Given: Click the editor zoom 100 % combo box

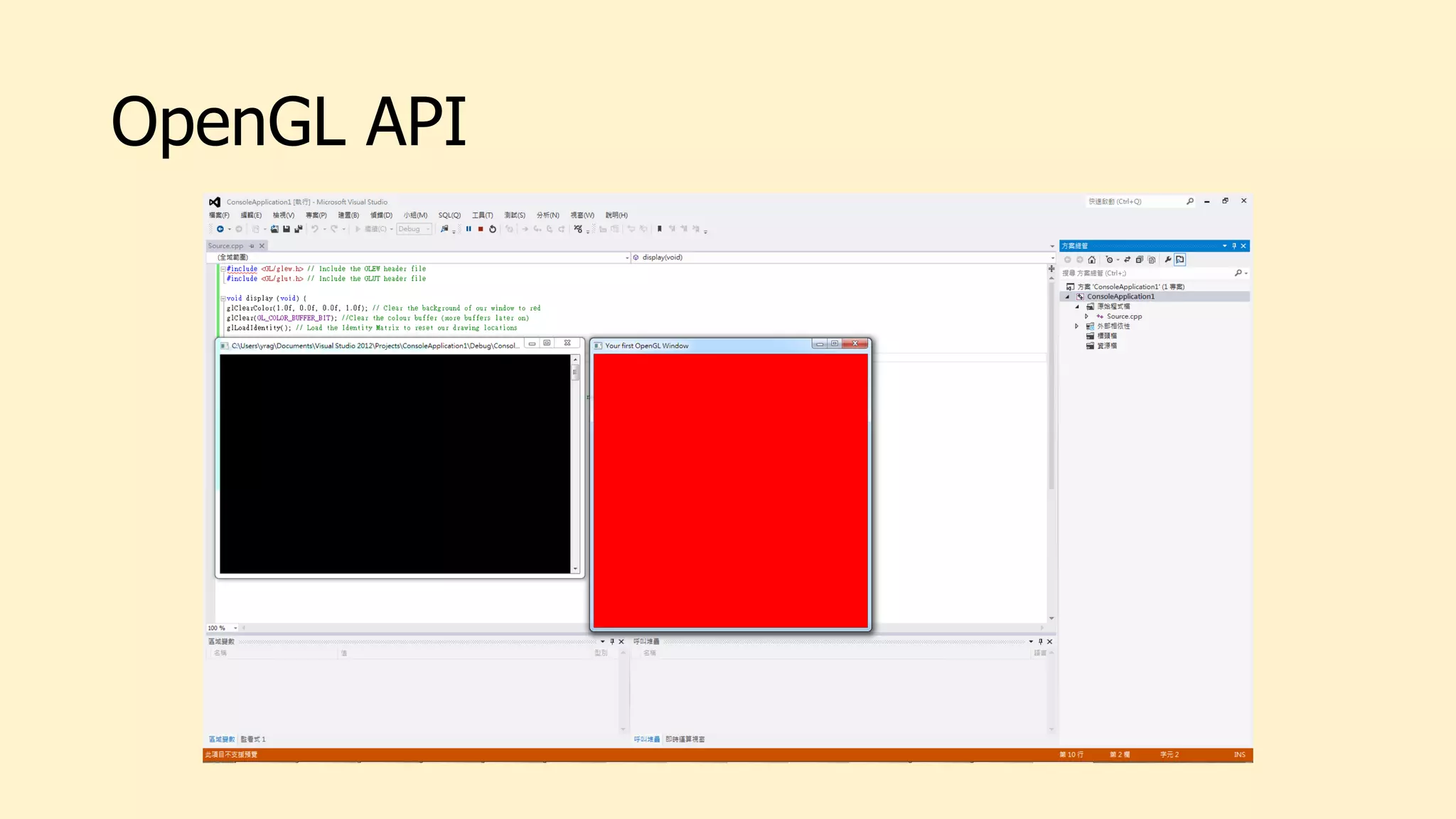Looking at the screenshot, I should click(x=222, y=628).
